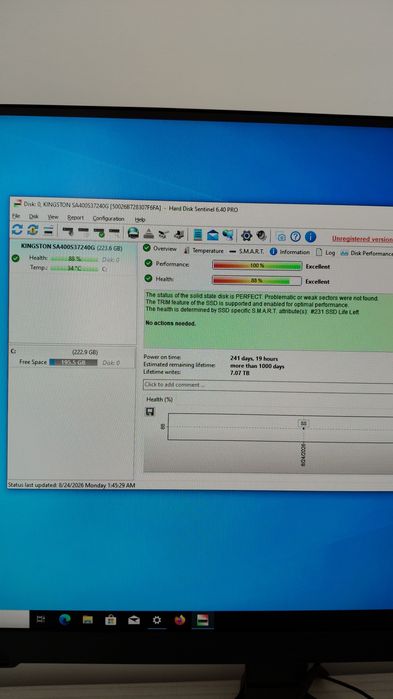Click the 'No actions needed.' status text
This screenshot has width=393, height=699.
click(x=171, y=323)
